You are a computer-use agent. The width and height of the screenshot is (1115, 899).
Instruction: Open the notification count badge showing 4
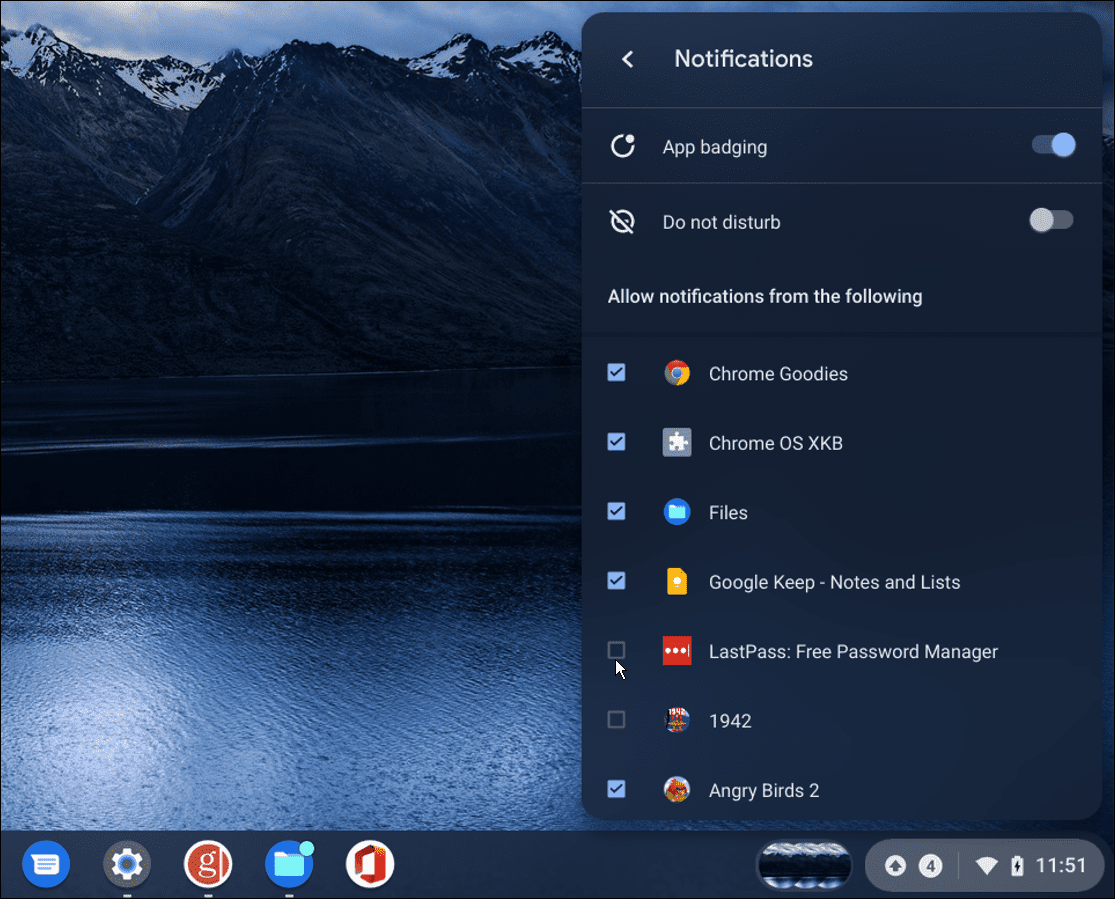pos(930,866)
